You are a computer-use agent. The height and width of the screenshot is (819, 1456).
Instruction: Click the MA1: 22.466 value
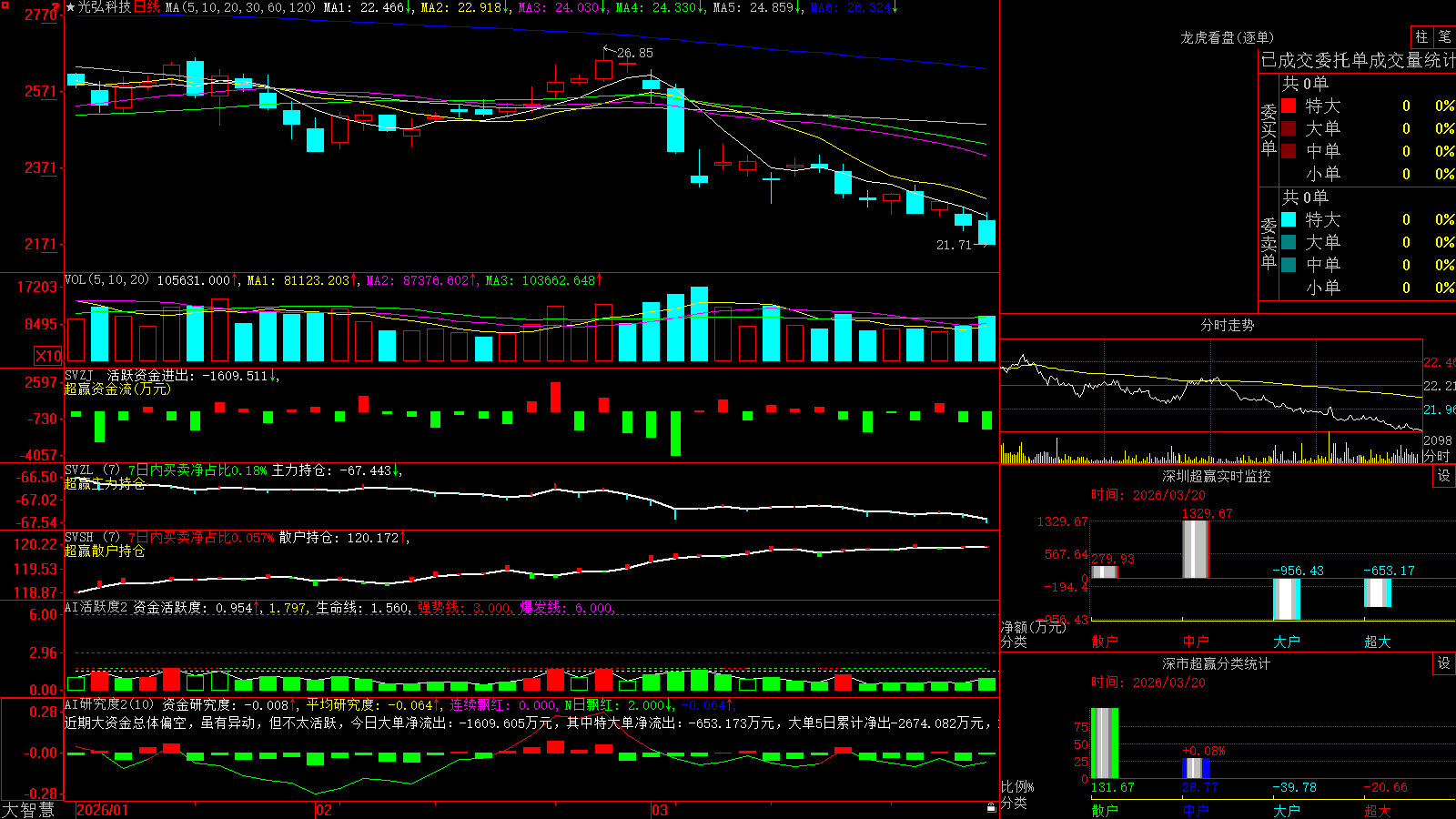tap(364, 7)
